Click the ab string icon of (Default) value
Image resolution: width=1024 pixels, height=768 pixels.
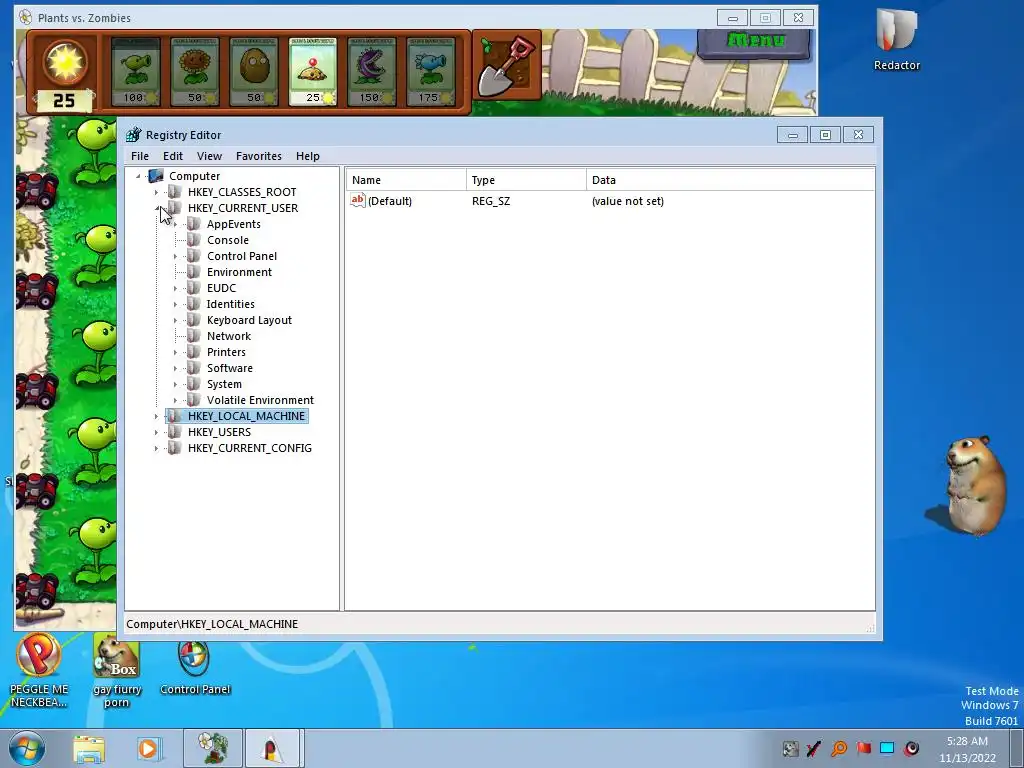(x=358, y=200)
